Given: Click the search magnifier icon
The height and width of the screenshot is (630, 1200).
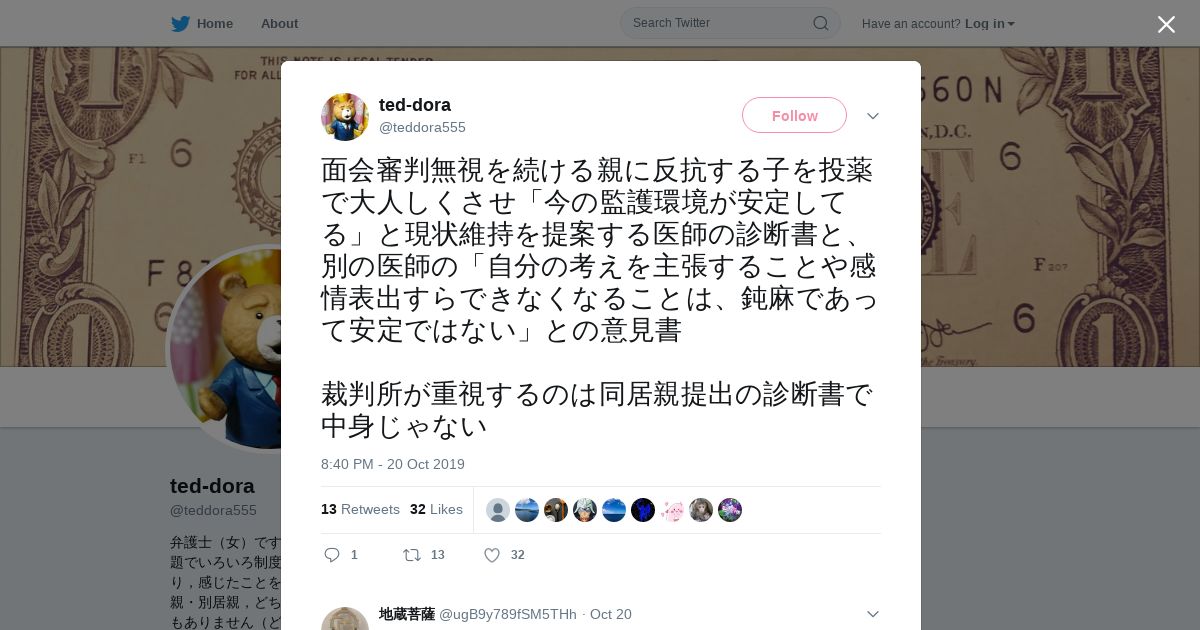Looking at the screenshot, I should click(820, 23).
